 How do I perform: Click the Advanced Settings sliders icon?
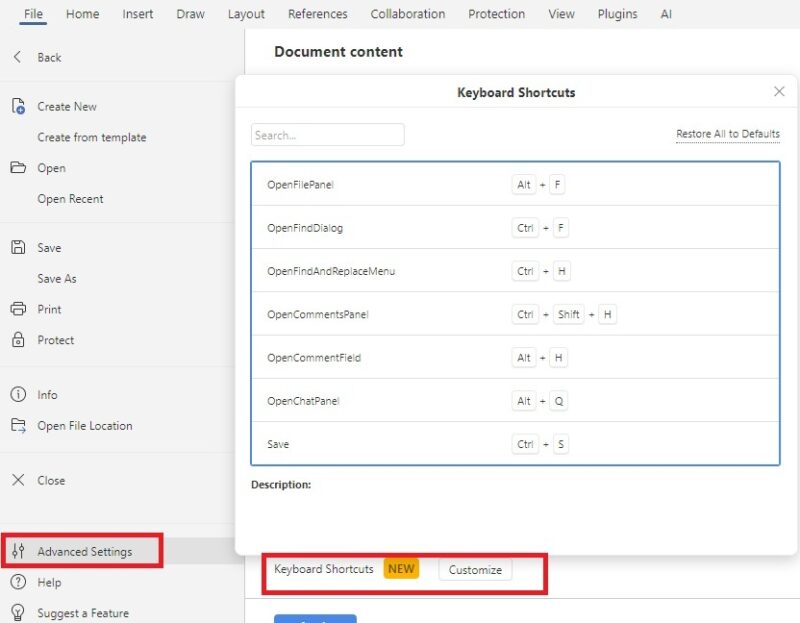[18, 552]
